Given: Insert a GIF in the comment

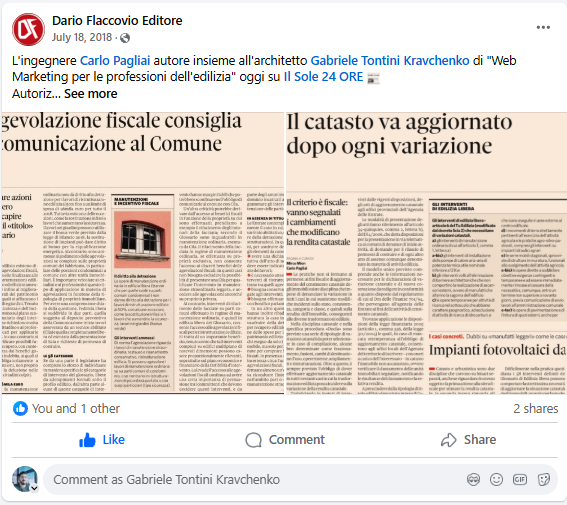Looking at the screenshot, I should 520,480.
